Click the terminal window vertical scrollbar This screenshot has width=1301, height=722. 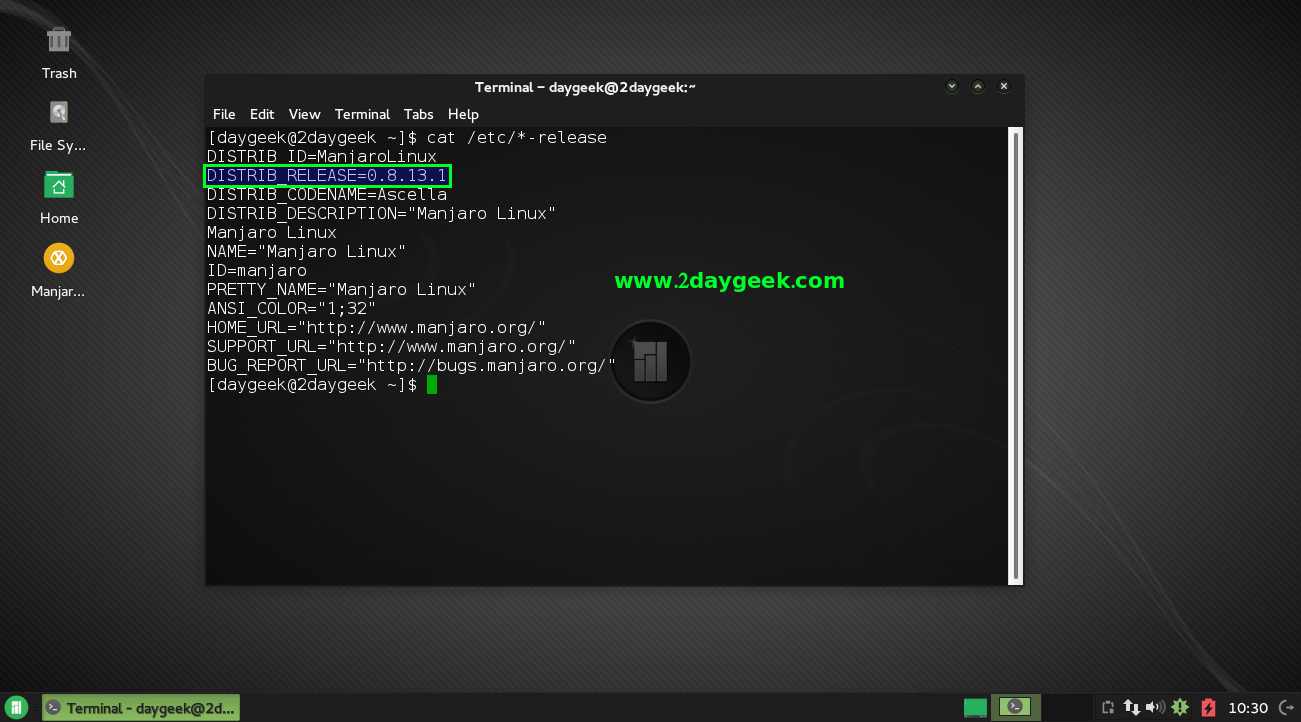tap(1016, 355)
